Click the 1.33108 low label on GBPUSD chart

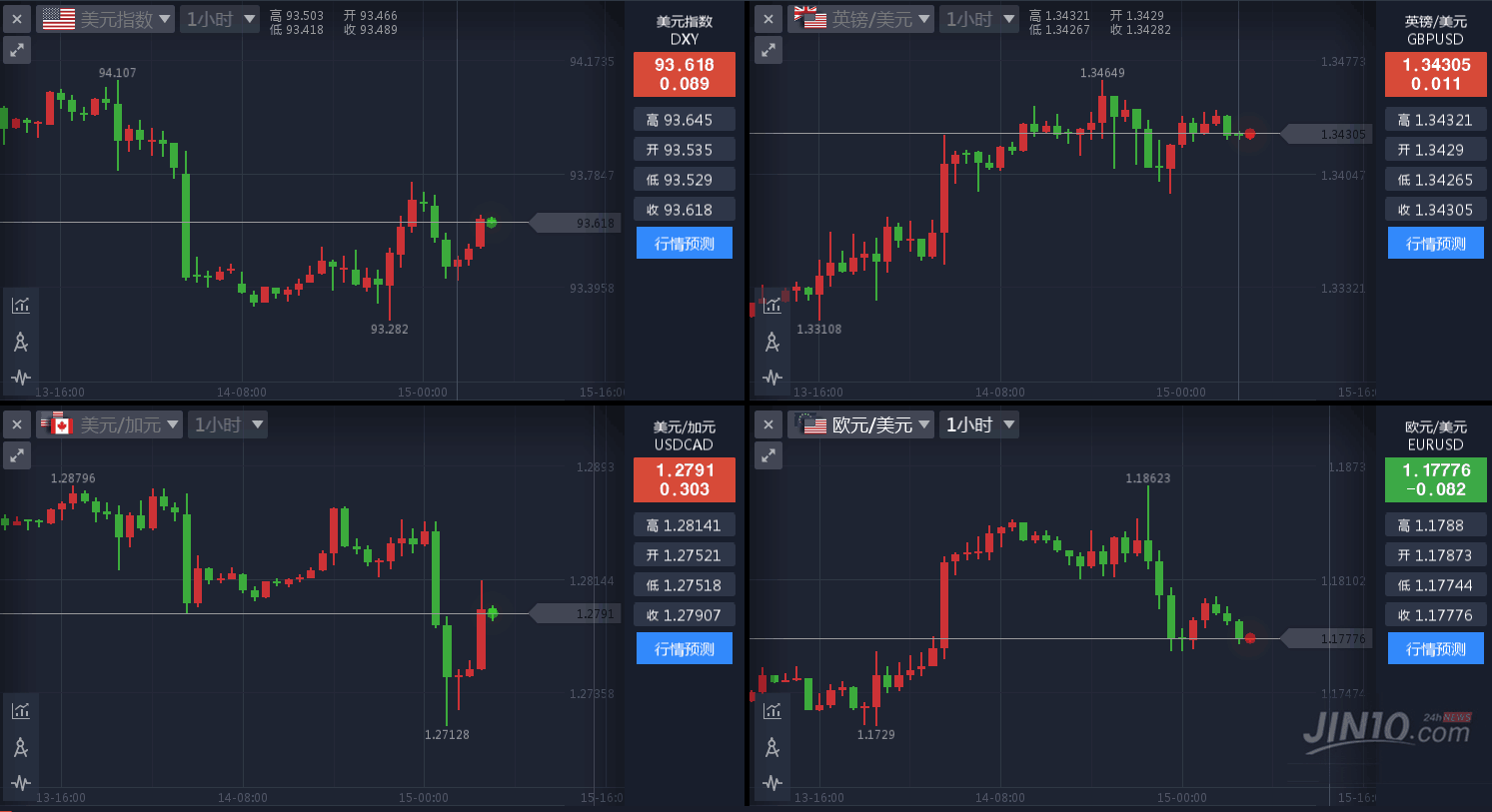point(818,329)
